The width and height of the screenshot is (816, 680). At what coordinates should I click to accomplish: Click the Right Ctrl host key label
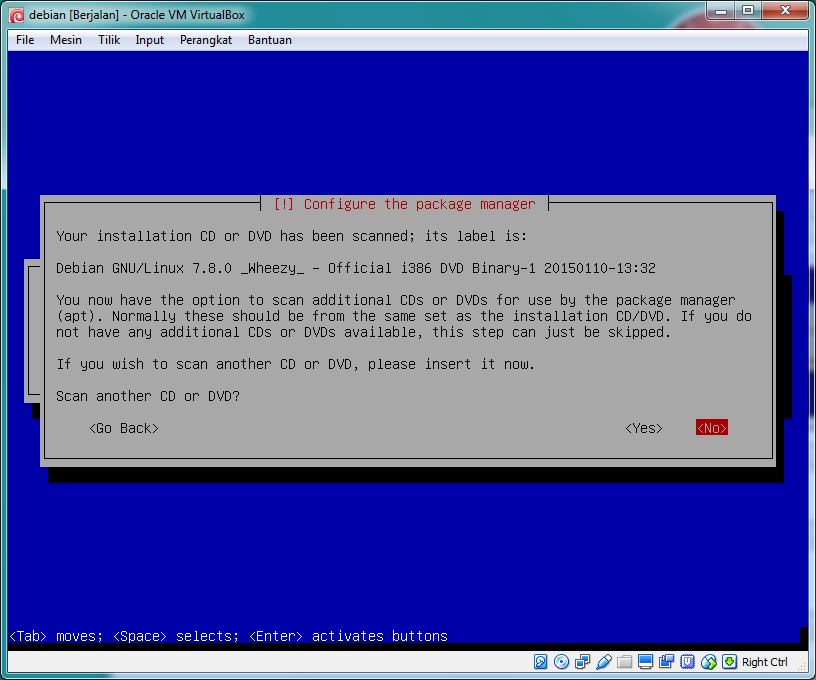(764, 662)
